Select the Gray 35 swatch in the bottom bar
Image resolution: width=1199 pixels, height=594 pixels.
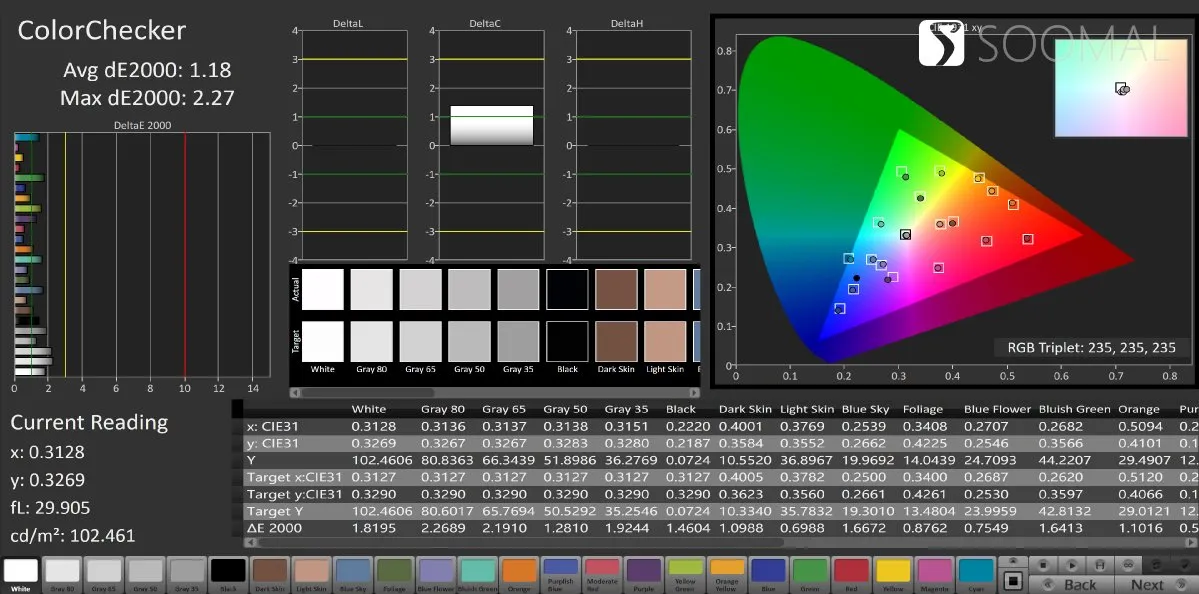[187, 574]
